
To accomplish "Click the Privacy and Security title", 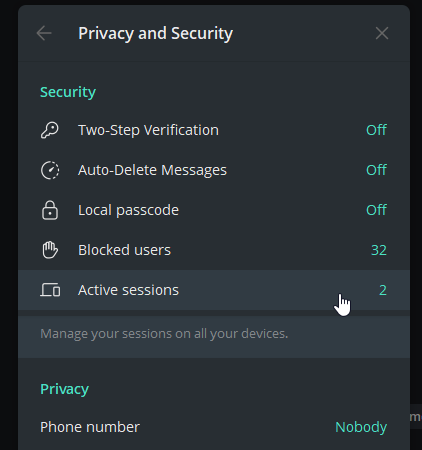I will pyautogui.click(x=155, y=33).
